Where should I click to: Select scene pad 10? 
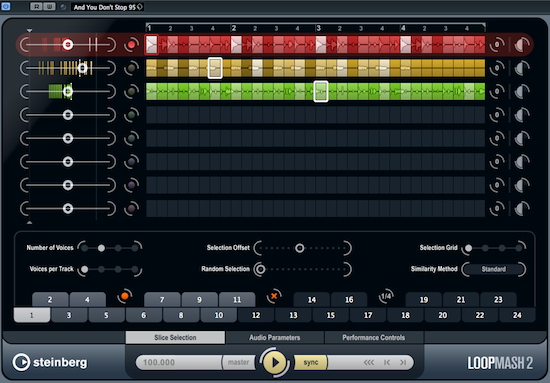(x=219, y=315)
